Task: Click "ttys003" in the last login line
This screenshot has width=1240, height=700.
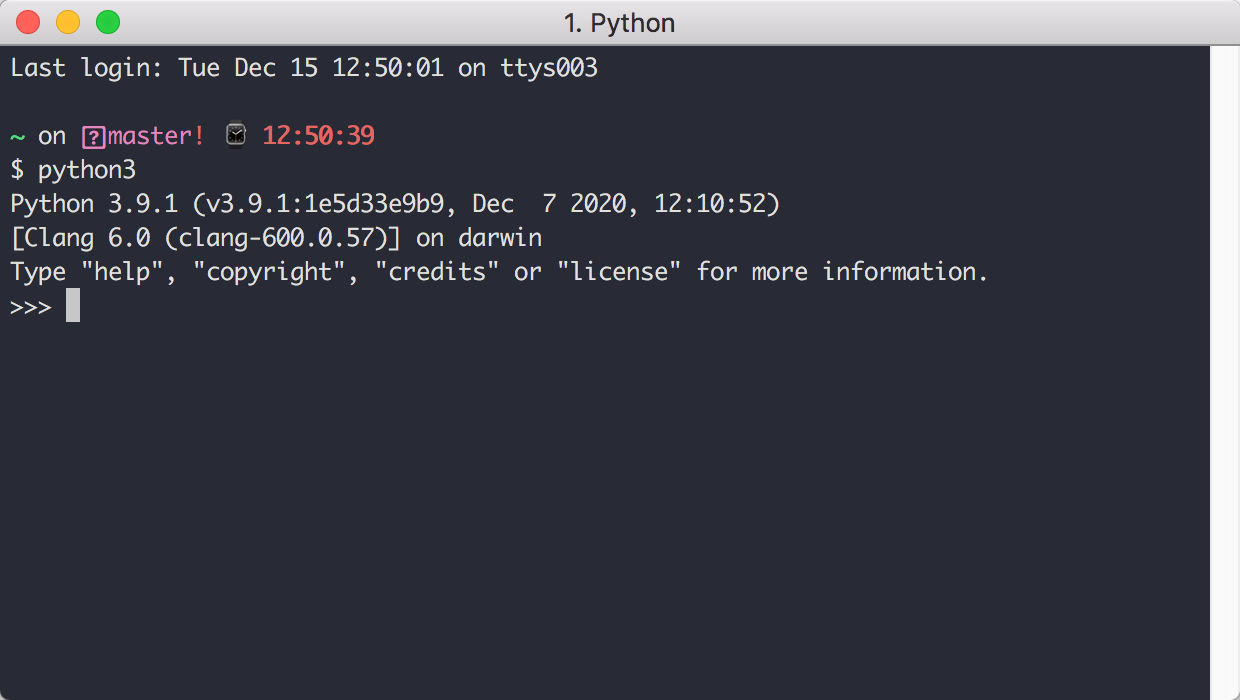Action: coord(549,68)
